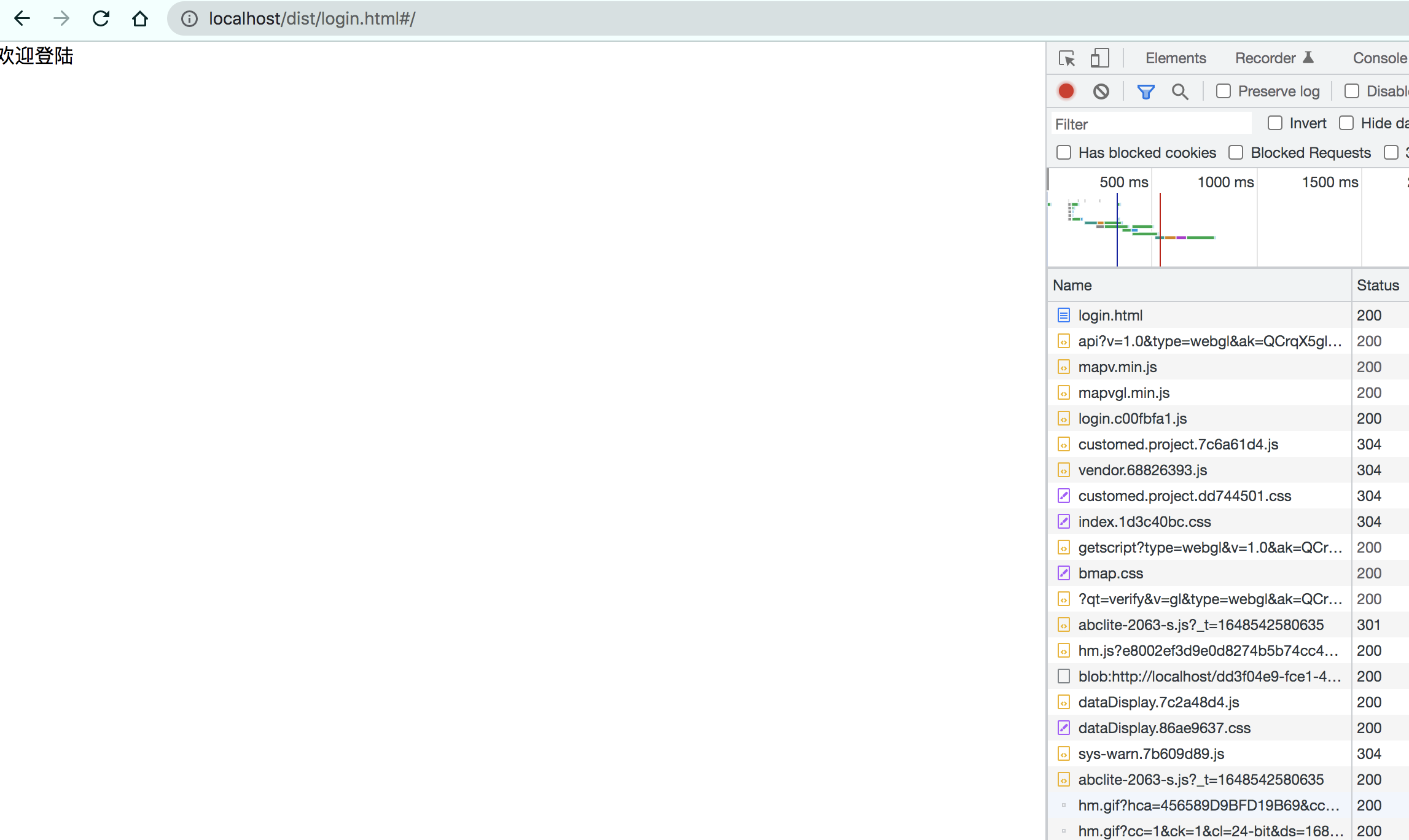Screen dimensions: 1409x840
Task: Click the browser back arrow
Action: click(22, 18)
